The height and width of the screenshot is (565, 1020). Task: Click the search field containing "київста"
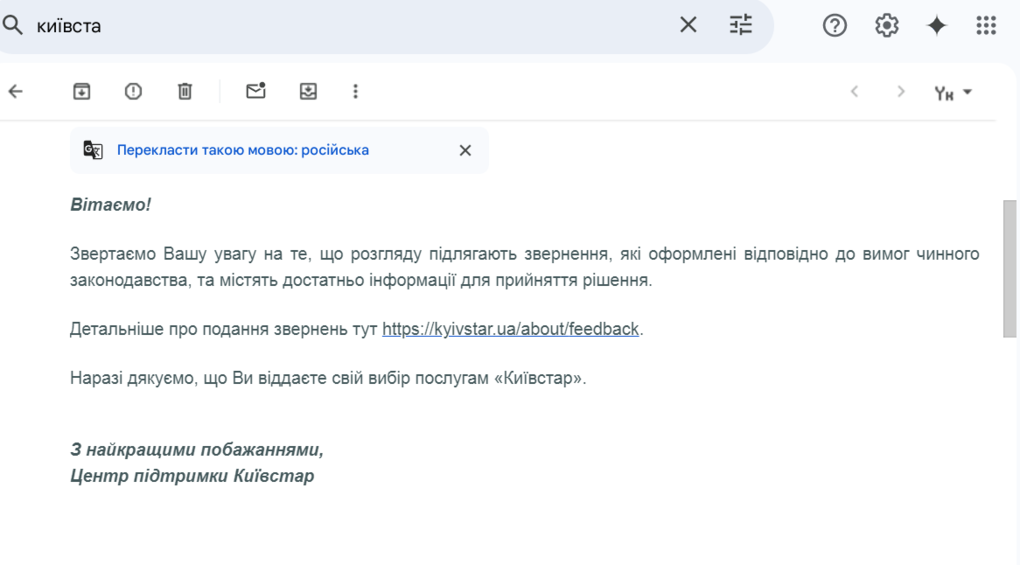pyautogui.click(x=350, y=26)
